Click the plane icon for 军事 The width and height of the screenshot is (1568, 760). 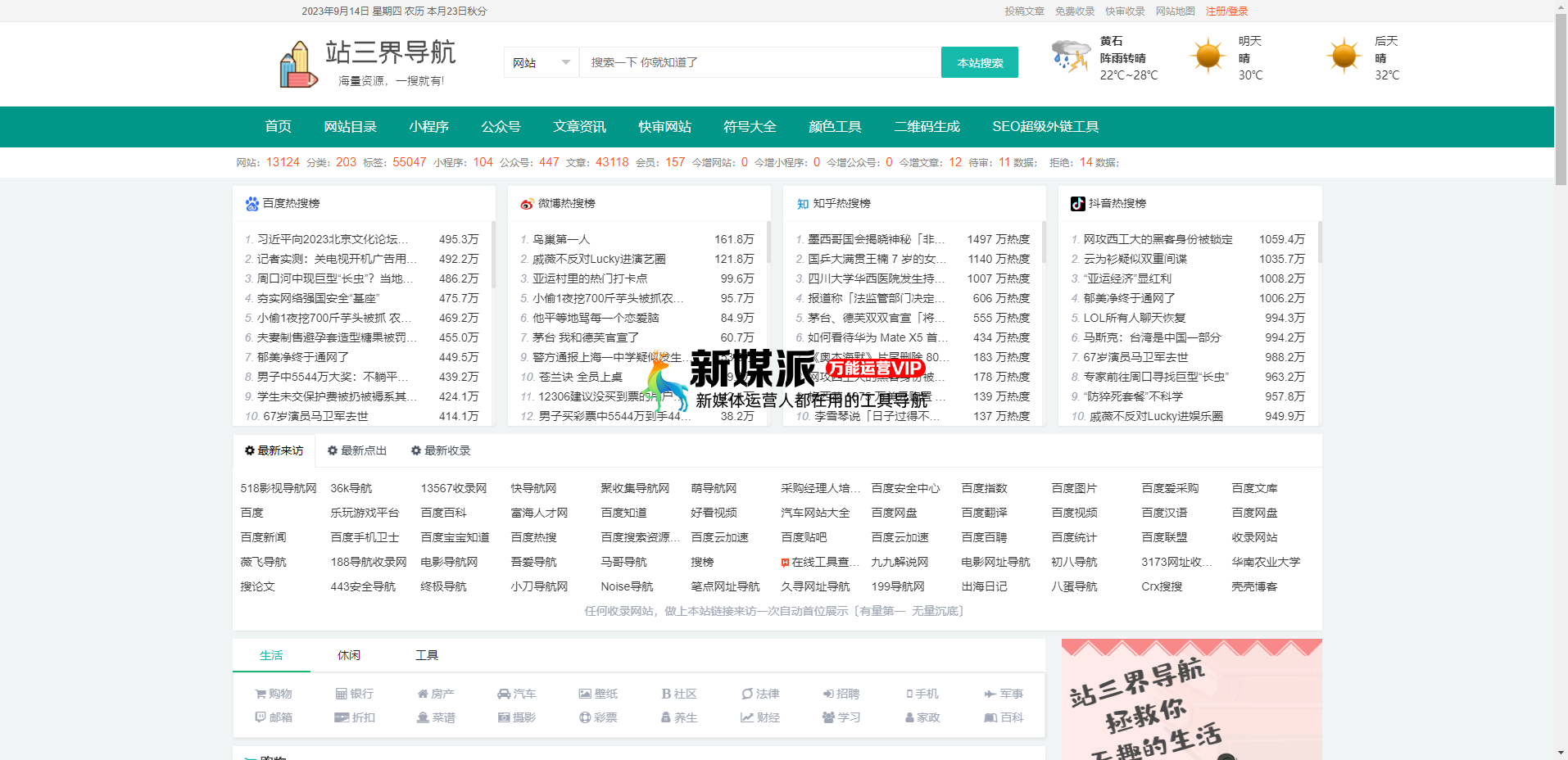(990, 694)
